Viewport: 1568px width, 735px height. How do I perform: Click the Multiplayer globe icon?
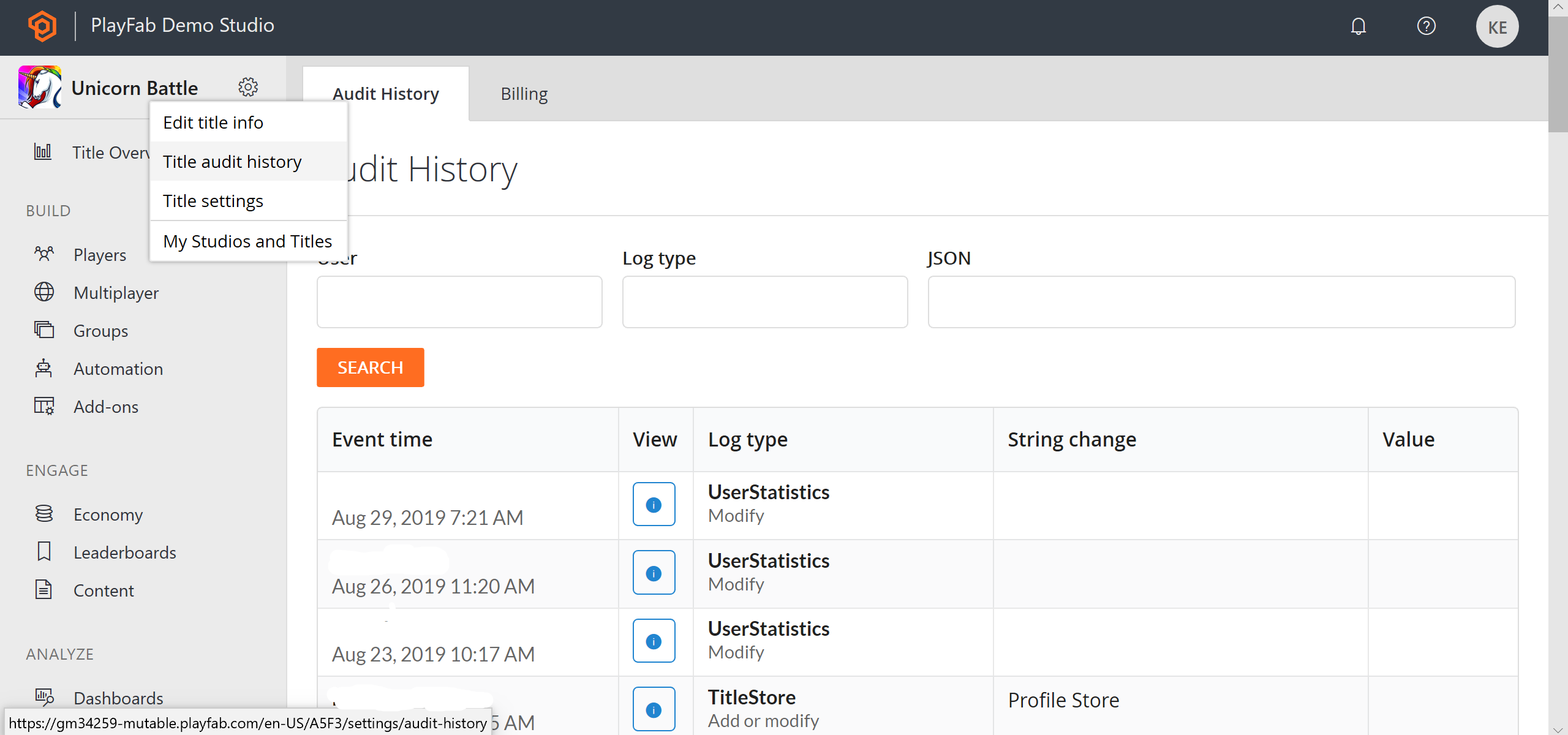(43, 293)
